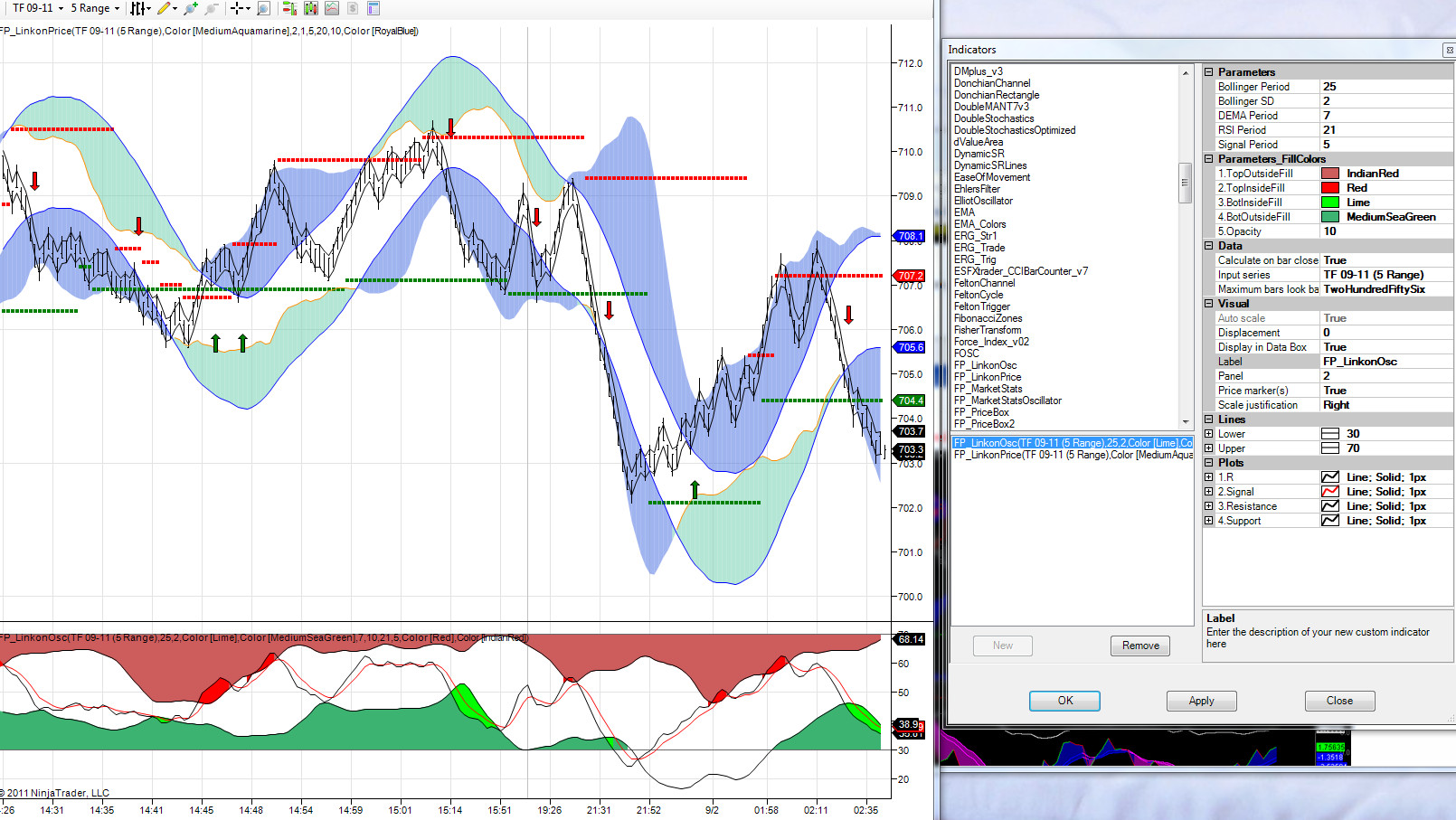Viewport: 1456px width, 820px height.
Task: Expand the Lower line properties
Action: tap(1209, 434)
